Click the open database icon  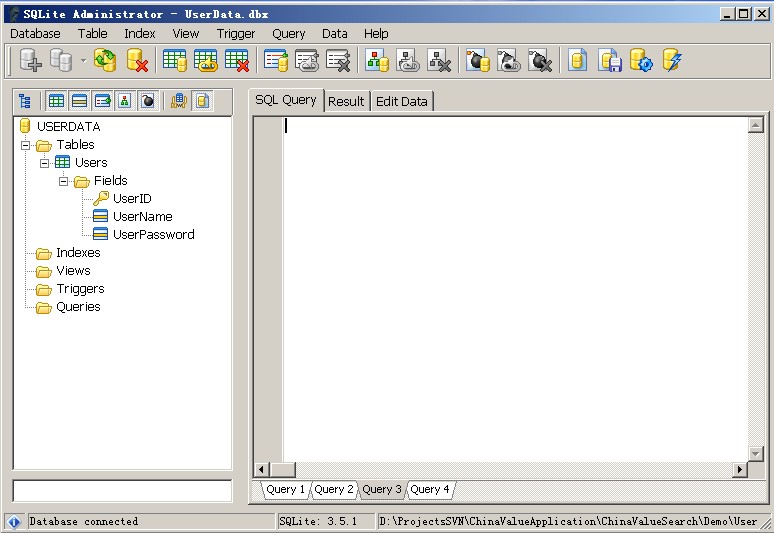coord(61,61)
